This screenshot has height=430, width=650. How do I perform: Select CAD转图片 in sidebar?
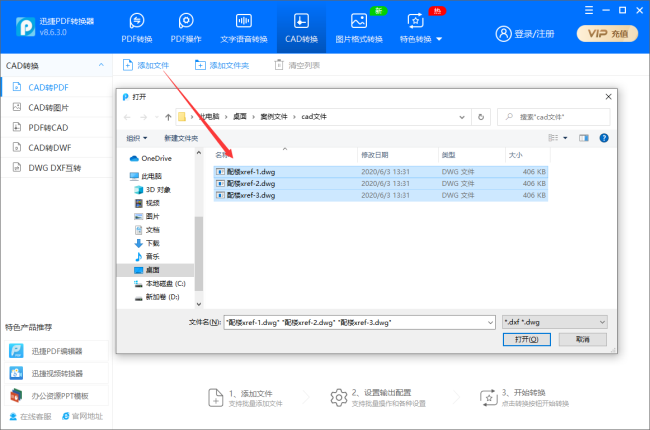click(56, 107)
